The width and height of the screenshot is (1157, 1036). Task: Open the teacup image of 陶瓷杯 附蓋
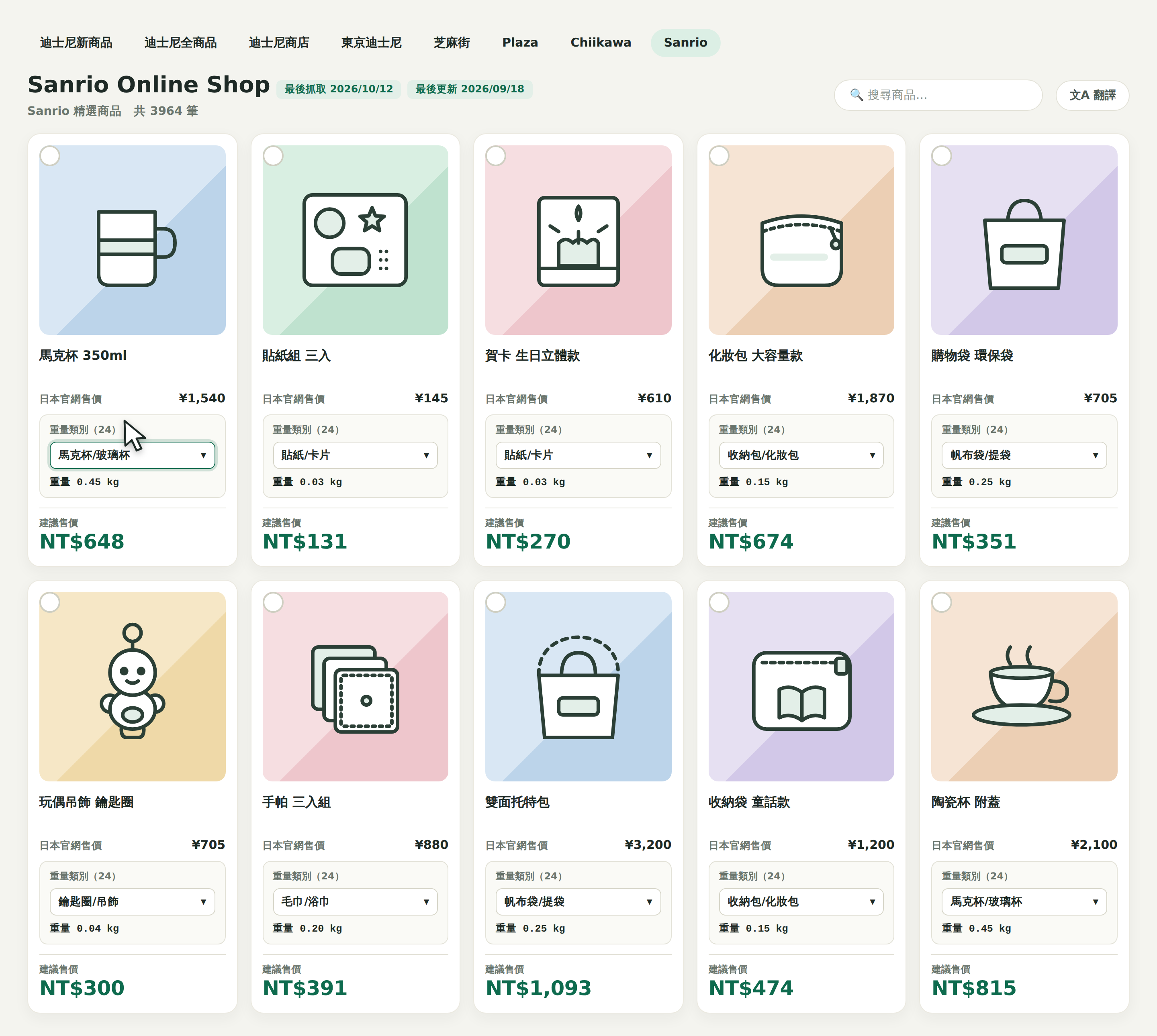coord(1024,687)
